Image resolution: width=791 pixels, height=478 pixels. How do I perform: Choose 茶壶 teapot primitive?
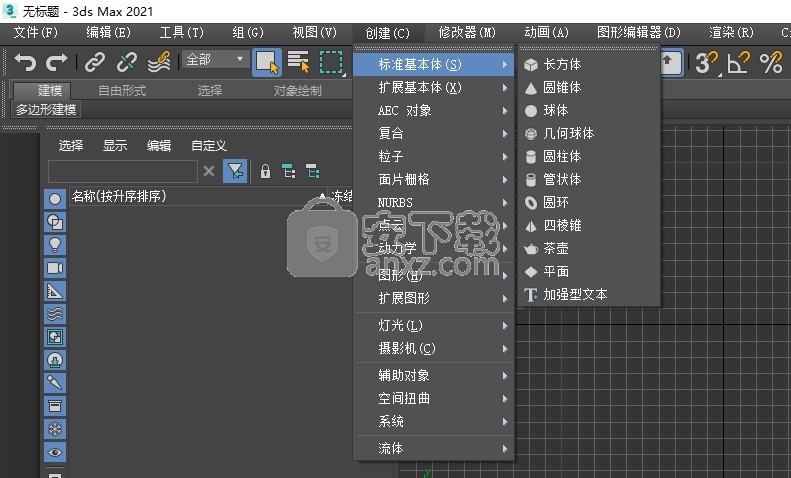pos(589,249)
